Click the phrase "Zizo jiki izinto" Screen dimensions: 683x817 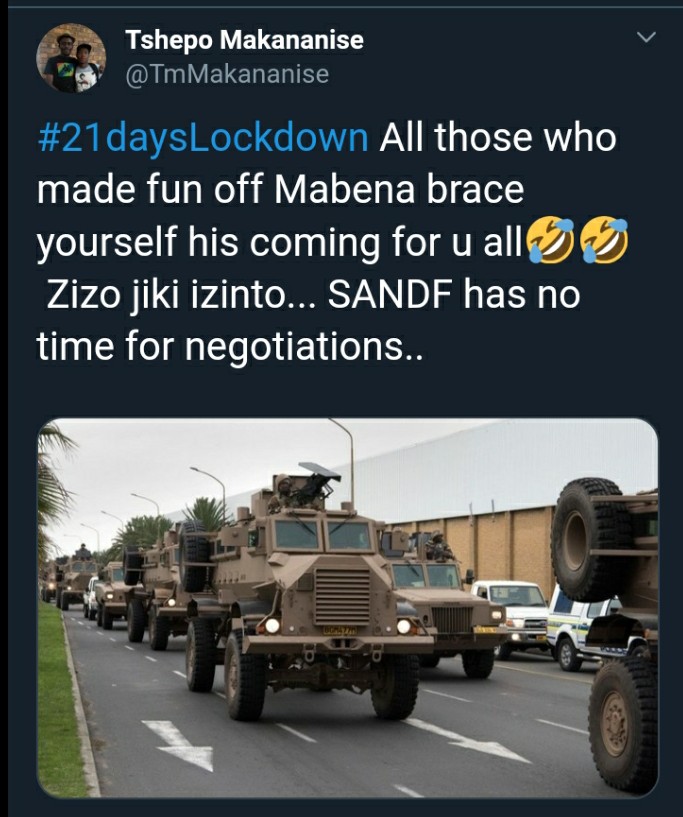tap(170, 295)
